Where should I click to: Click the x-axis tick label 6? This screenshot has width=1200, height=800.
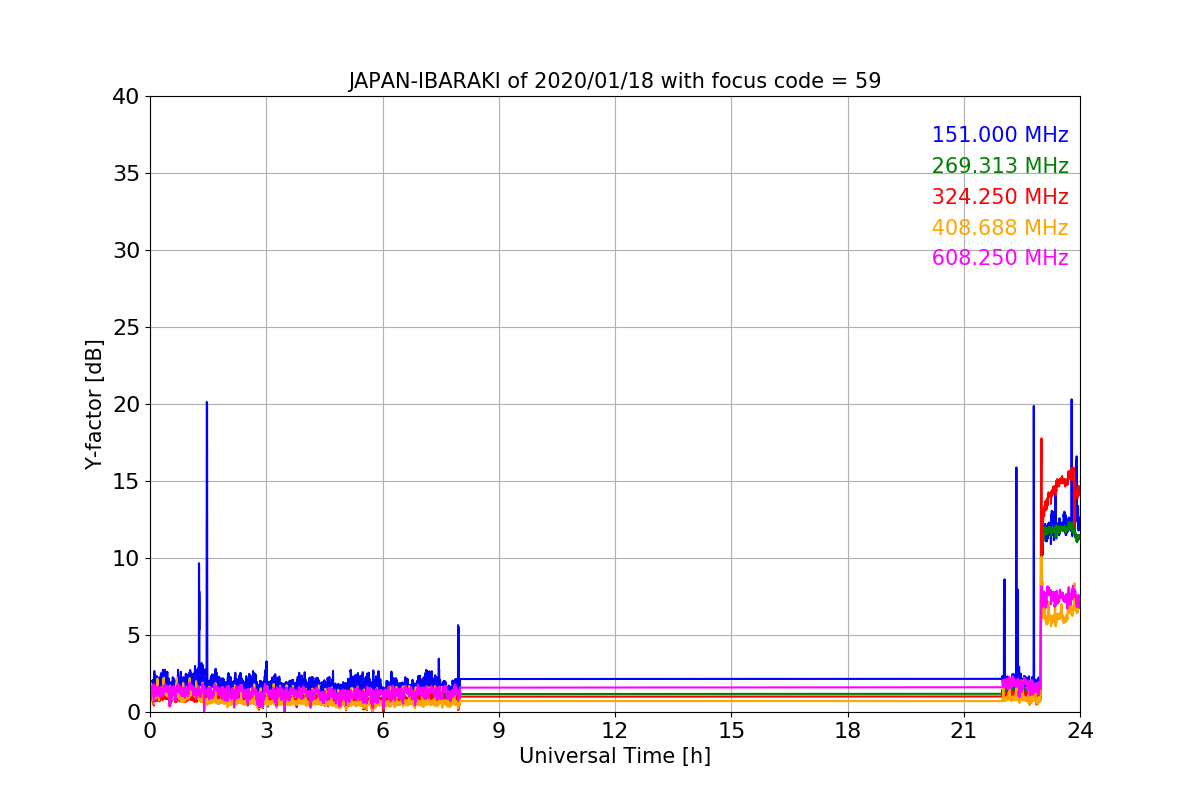[x=383, y=731]
